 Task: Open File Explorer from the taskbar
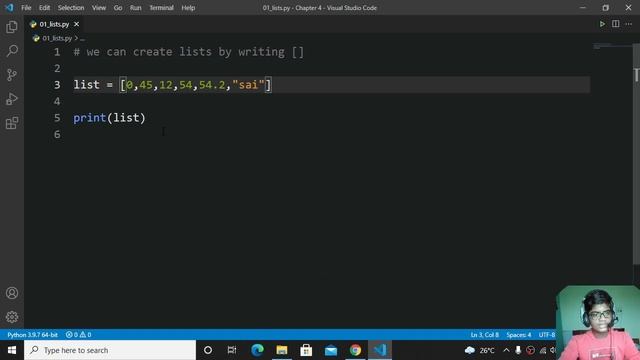pyautogui.click(x=282, y=350)
